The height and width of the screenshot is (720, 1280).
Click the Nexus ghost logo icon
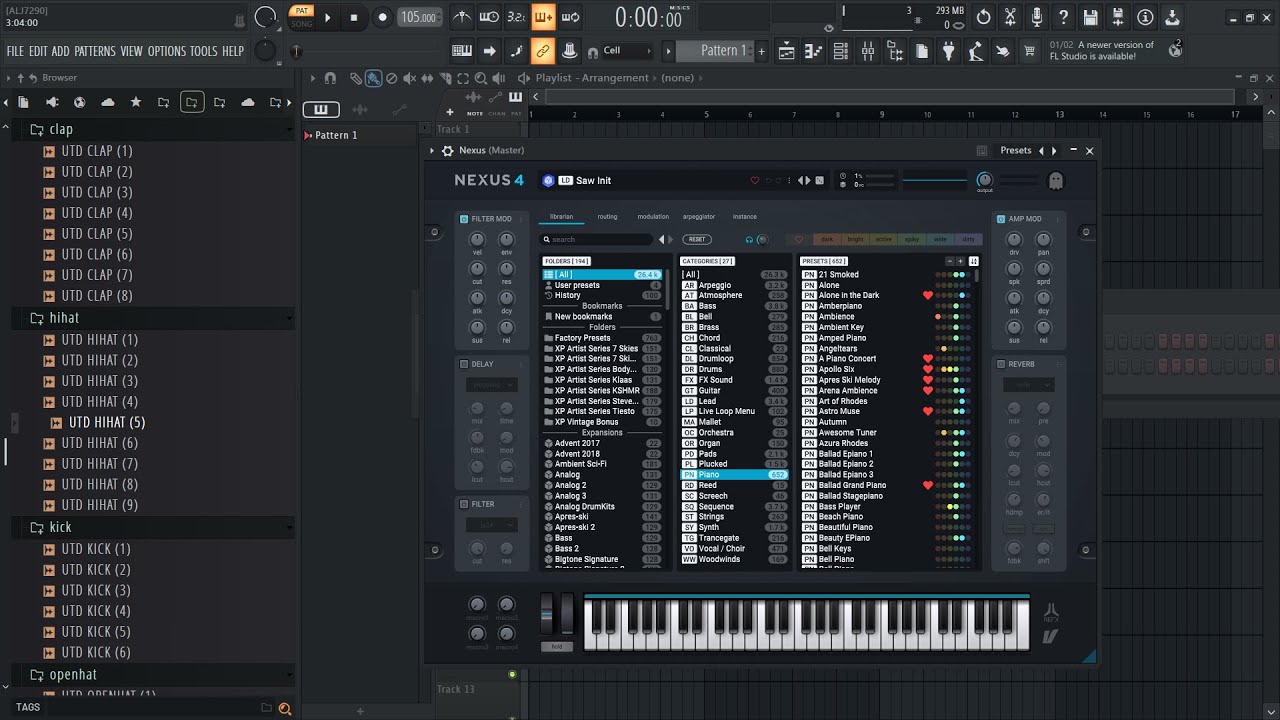(1055, 181)
